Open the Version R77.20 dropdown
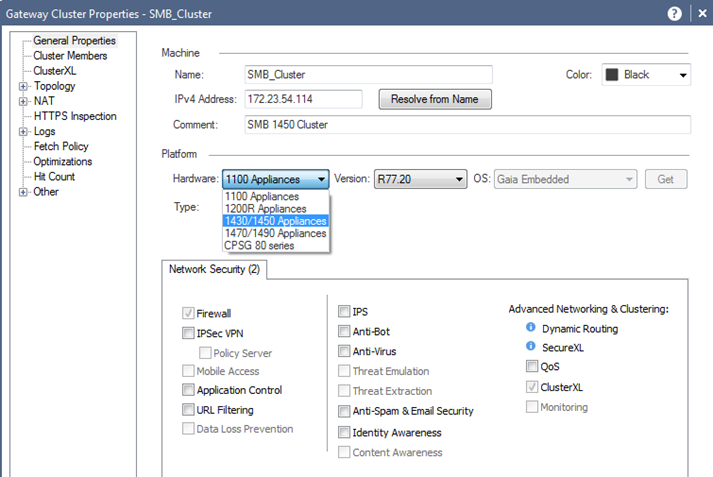Viewport: 713px width, 477px height. tap(421, 179)
